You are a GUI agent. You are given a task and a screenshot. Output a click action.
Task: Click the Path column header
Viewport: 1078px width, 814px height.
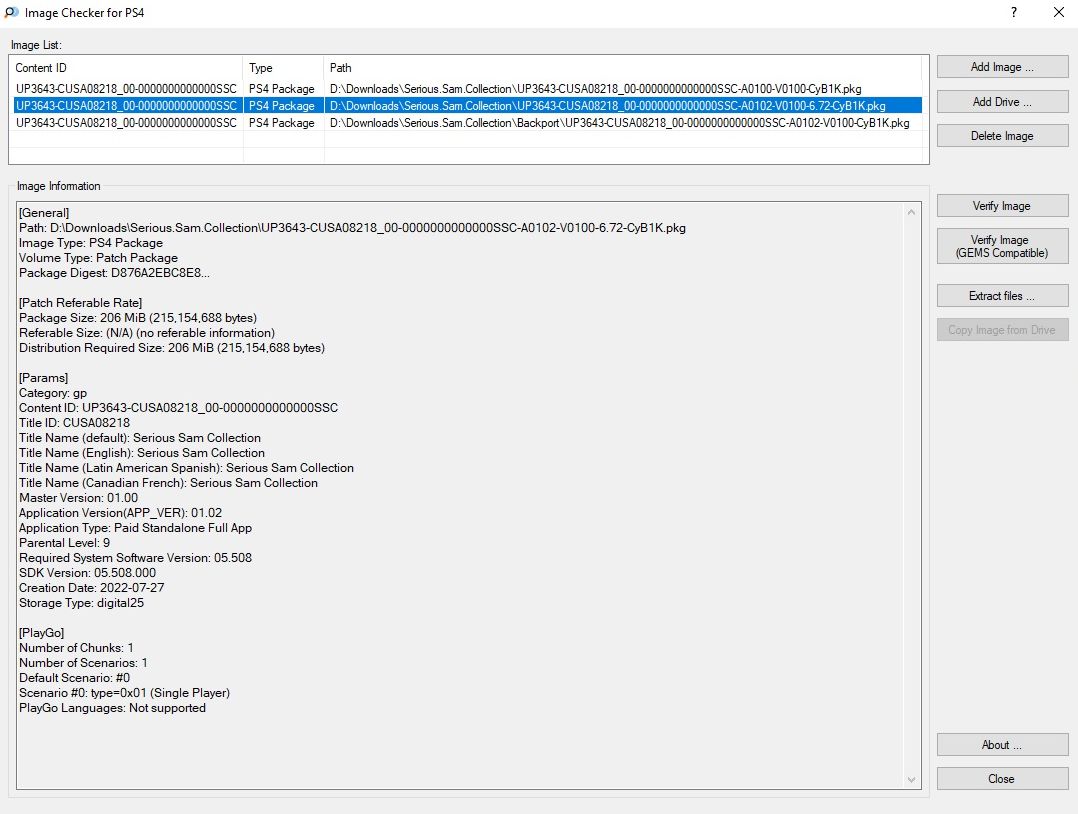(625, 68)
